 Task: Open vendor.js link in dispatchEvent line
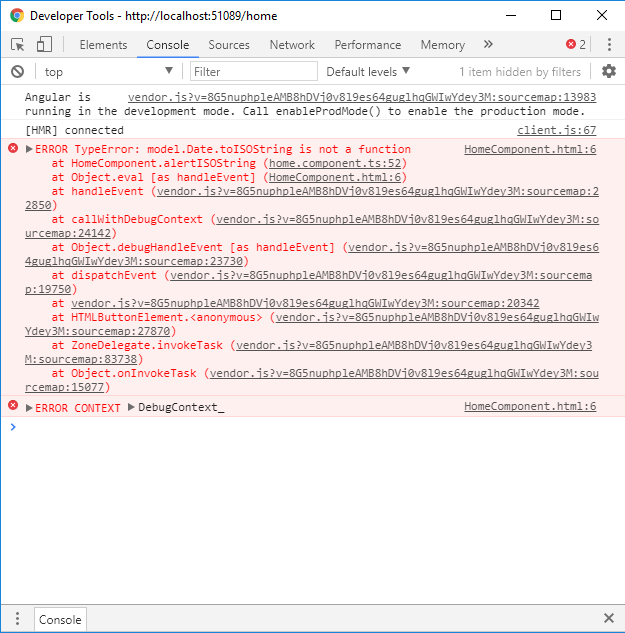(381, 275)
